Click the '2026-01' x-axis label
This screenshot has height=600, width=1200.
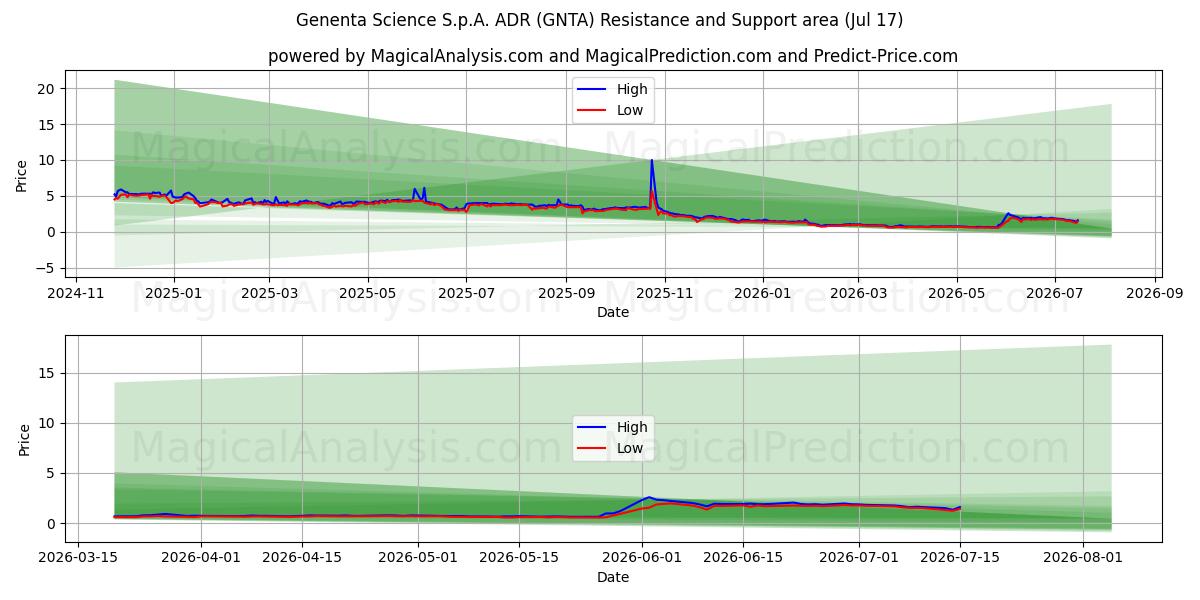[x=762, y=295]
